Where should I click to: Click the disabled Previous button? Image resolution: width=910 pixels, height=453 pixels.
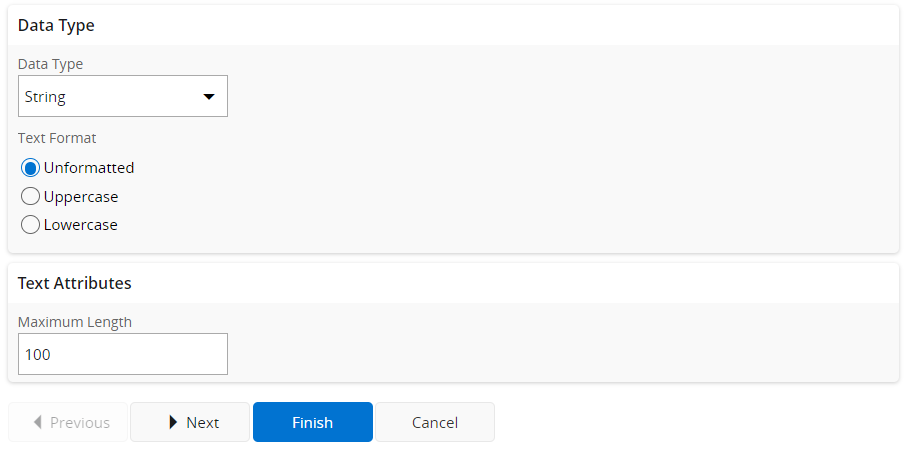point(69,422)
